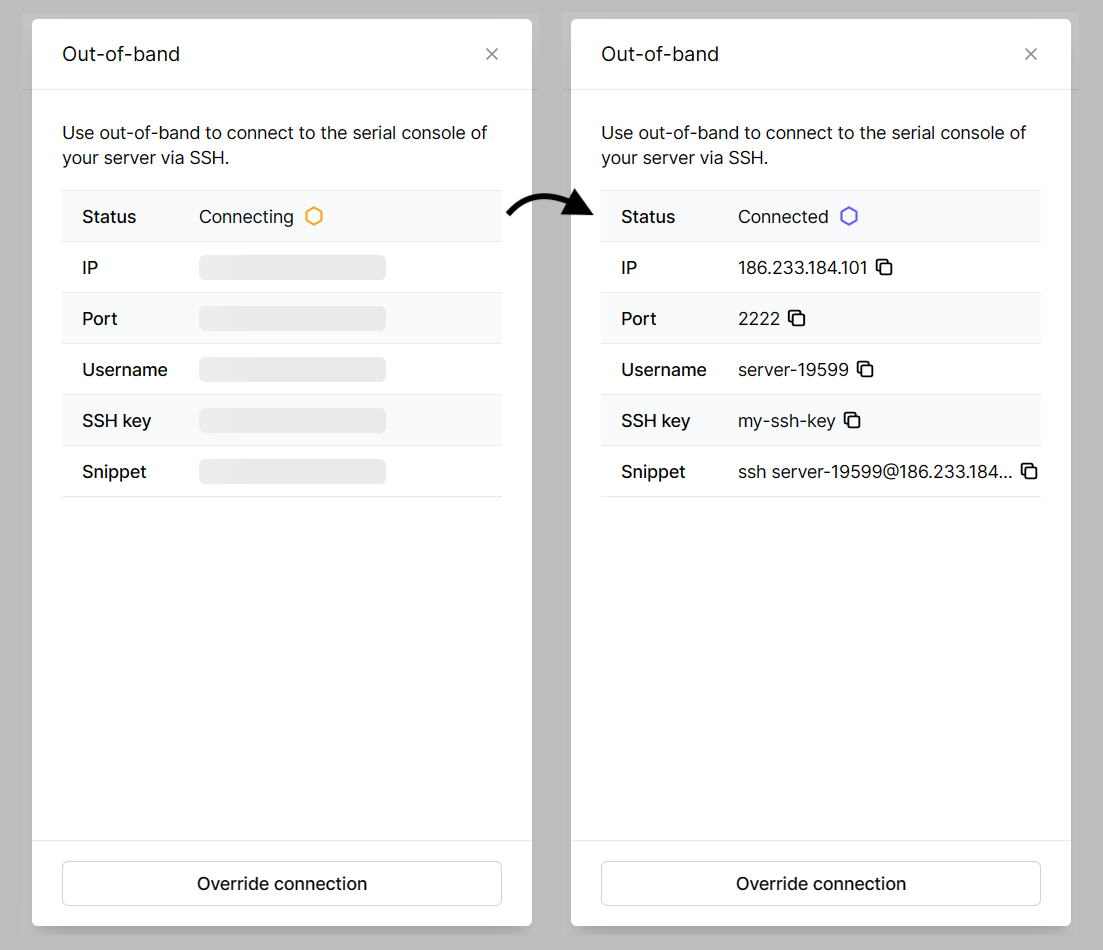1103x950 pixels.
Task: Select the username text server-19599
Action: tap(793, 369)
